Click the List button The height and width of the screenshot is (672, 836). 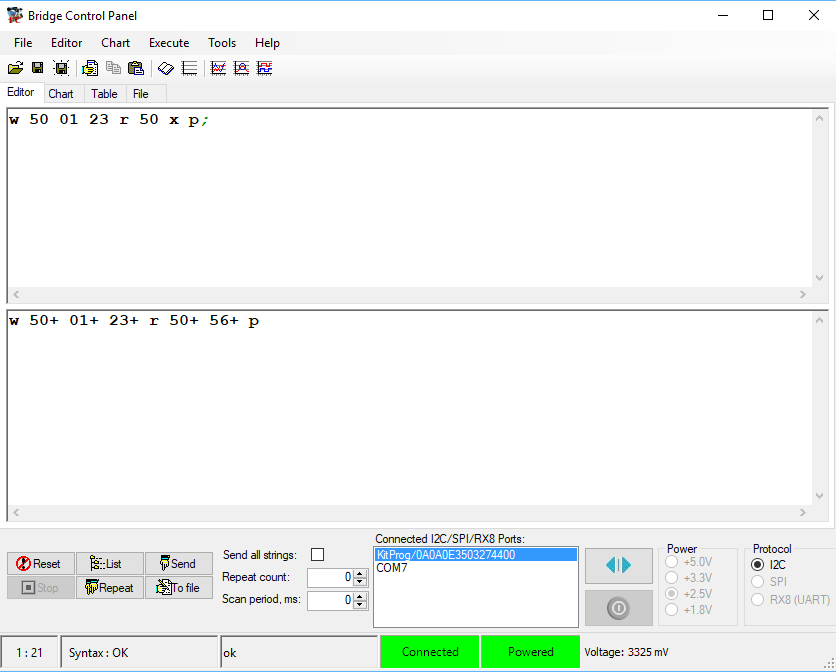[110, 564]
